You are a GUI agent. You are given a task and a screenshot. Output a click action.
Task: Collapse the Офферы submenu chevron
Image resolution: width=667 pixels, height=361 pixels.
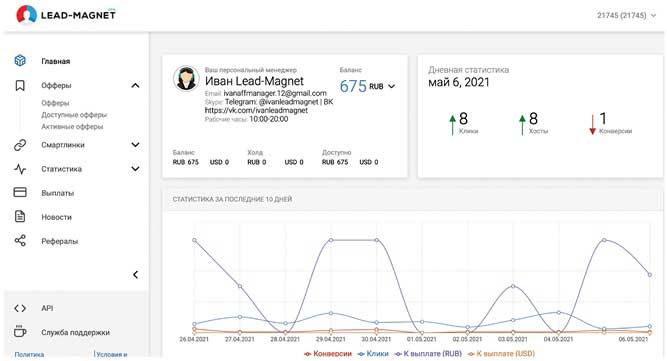(x=135, y=85)
